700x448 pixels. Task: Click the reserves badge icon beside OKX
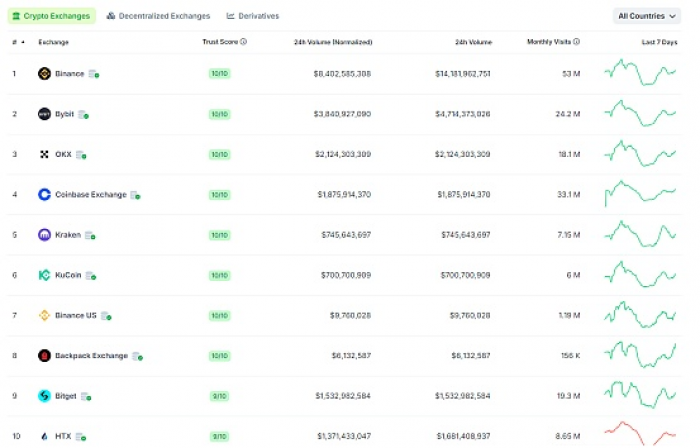tap(81, 155)
